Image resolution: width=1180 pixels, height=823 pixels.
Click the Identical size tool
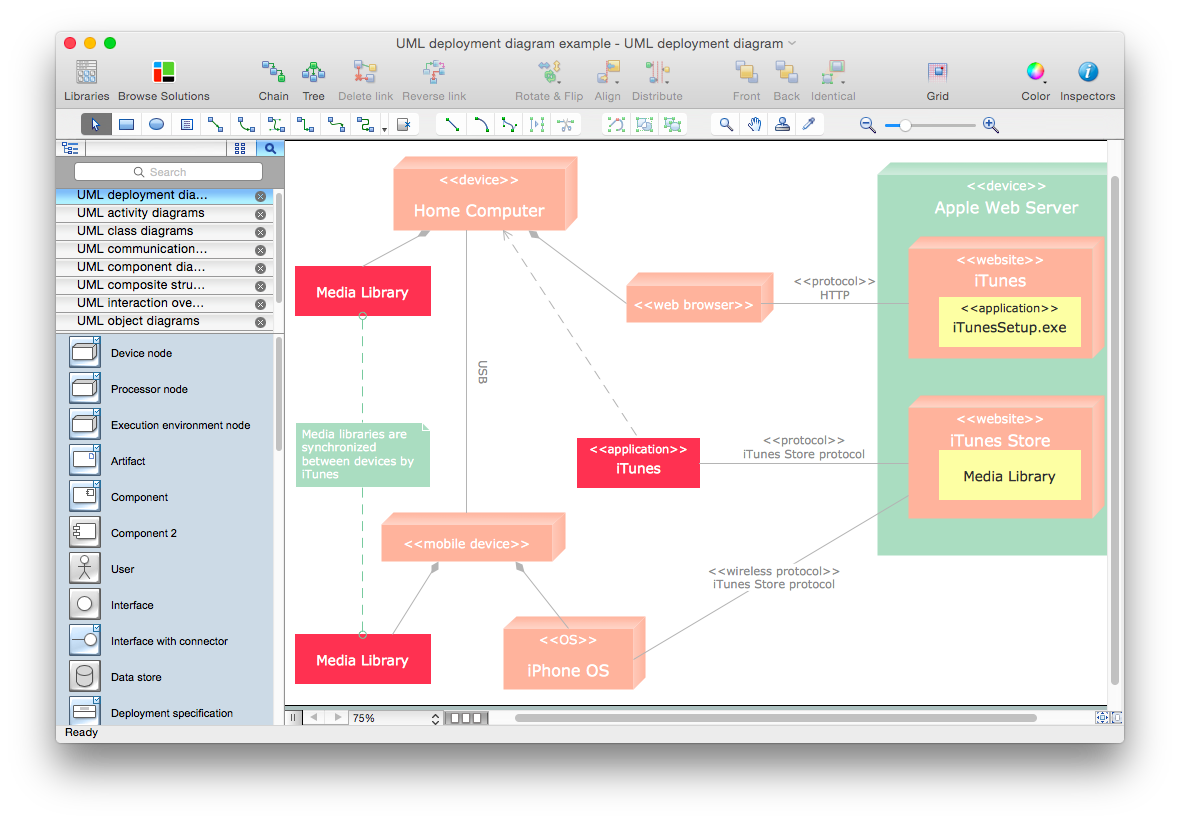832,80
